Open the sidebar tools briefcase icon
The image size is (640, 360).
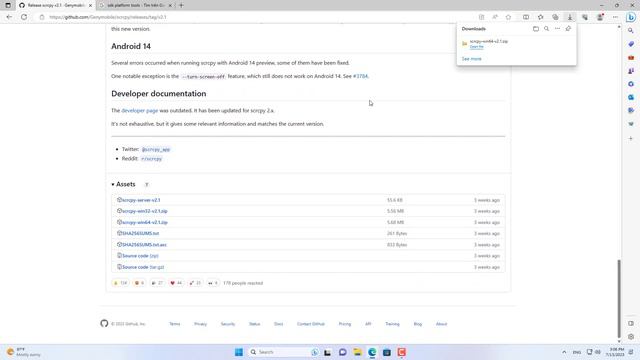631,58
